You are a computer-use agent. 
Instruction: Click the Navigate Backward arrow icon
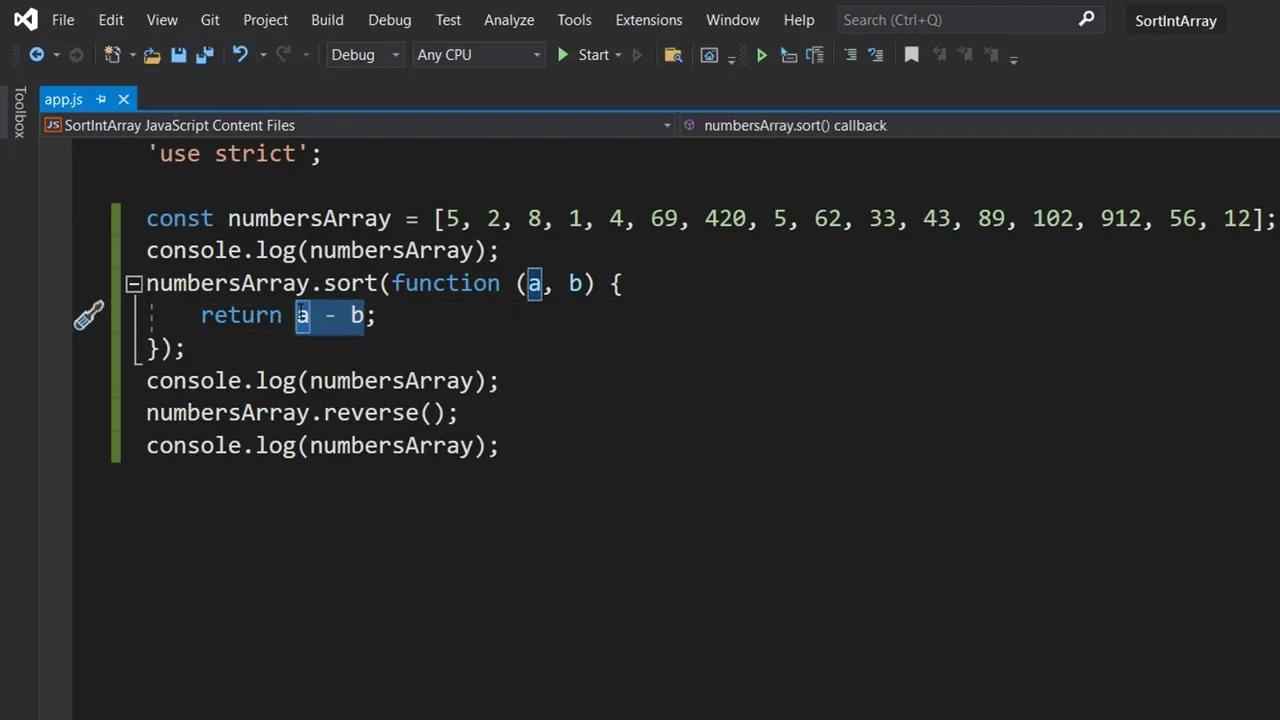(37, 55)
